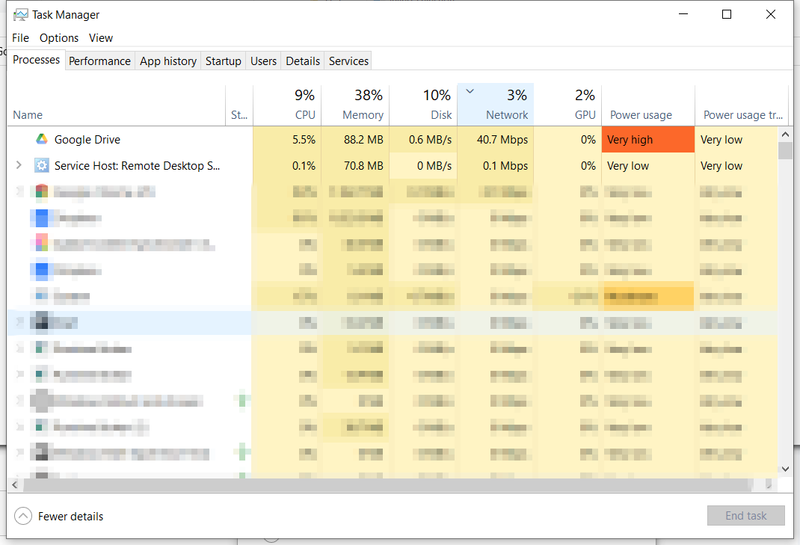Image resolution: width=800 pixels, height=545 pixels.
Task: Select the Google Drive process name
Action: click(x=87, y=139)
